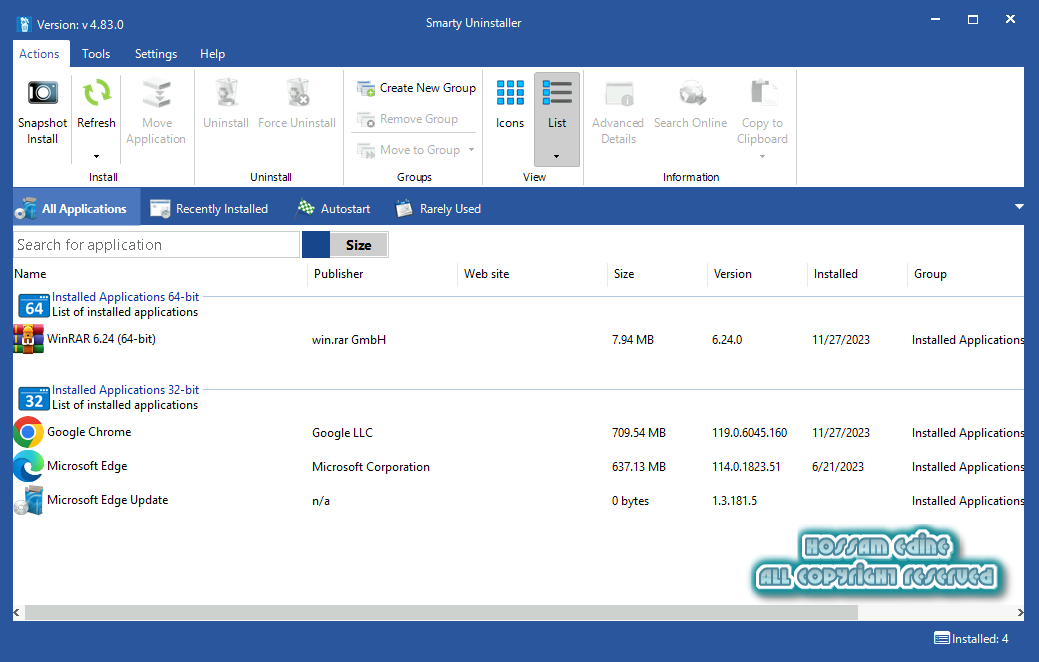Screen dimensions: 1039x662
Task: Select the Microsoft Edge name text
Action: pyautogui.click(x=87, y=466)
